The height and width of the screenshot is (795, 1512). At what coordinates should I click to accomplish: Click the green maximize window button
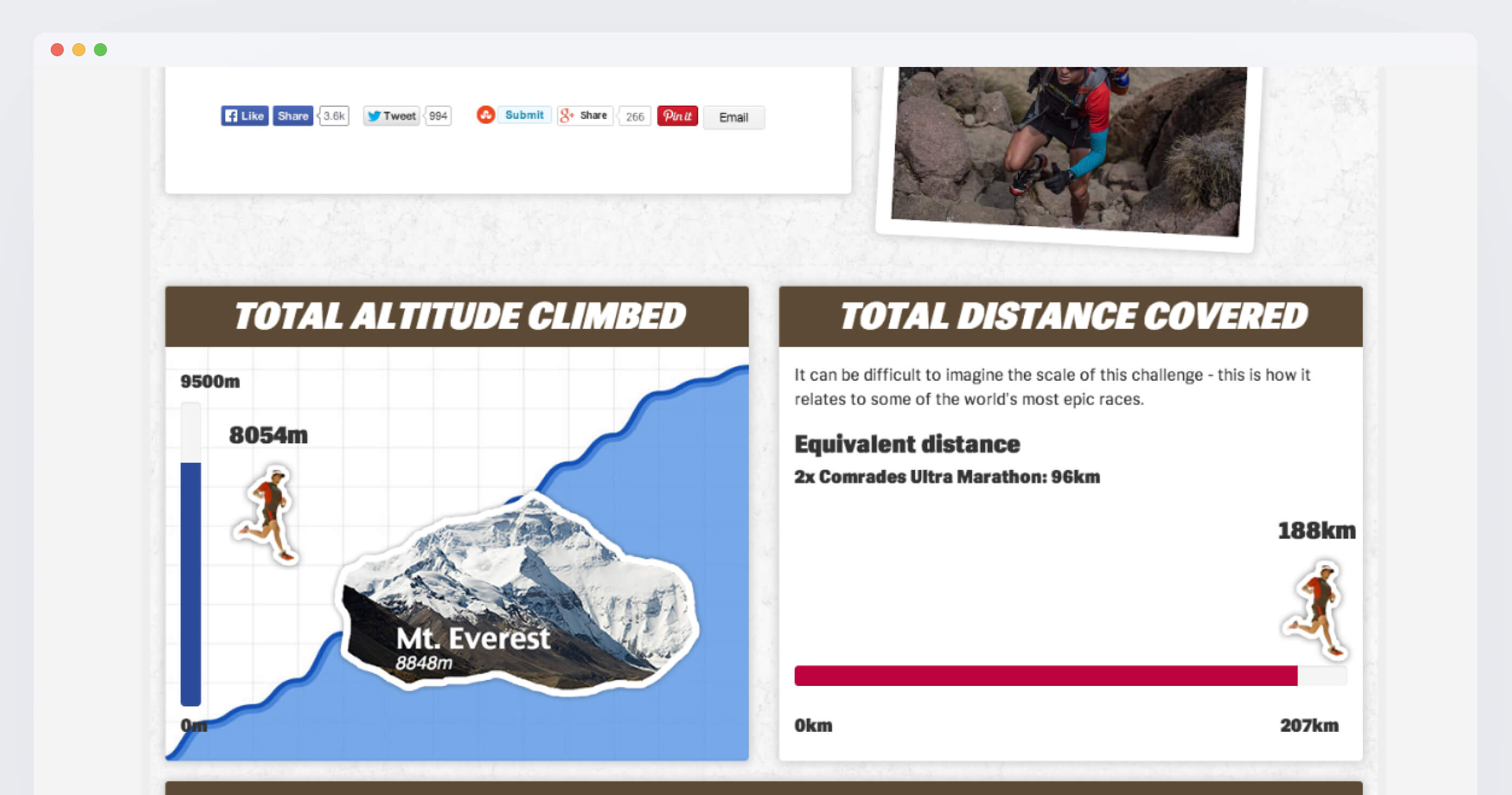pos(100,50)
